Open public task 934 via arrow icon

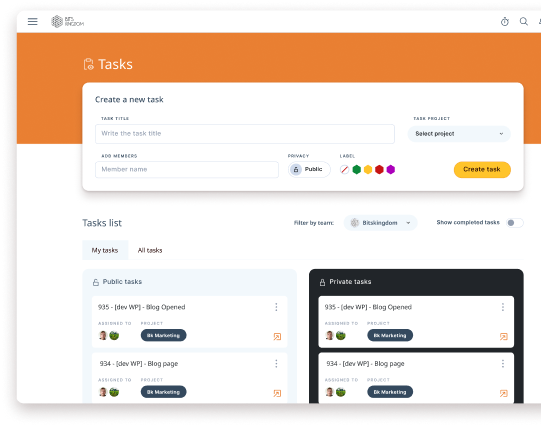click(277, 393)
